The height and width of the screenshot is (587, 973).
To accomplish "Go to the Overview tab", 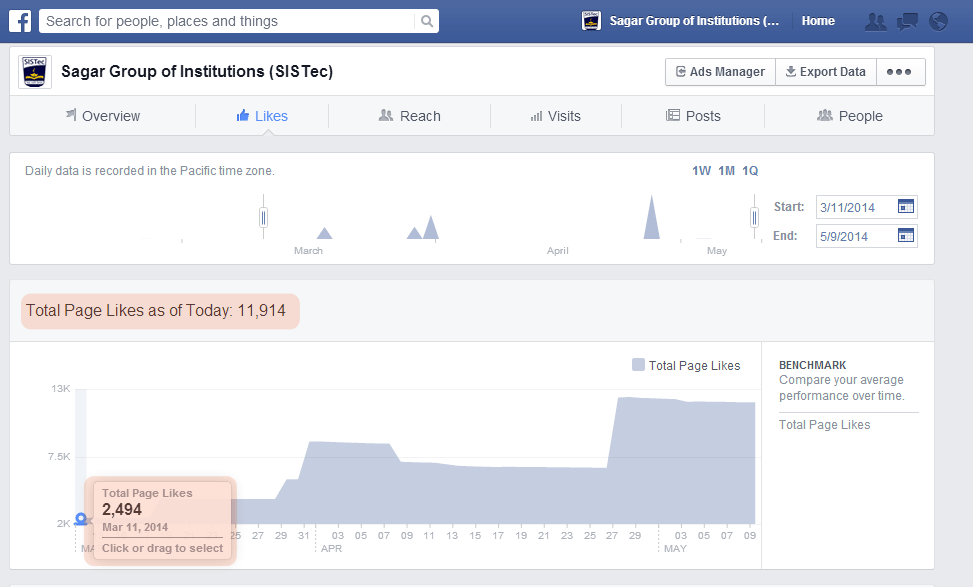I will (102, 115).
